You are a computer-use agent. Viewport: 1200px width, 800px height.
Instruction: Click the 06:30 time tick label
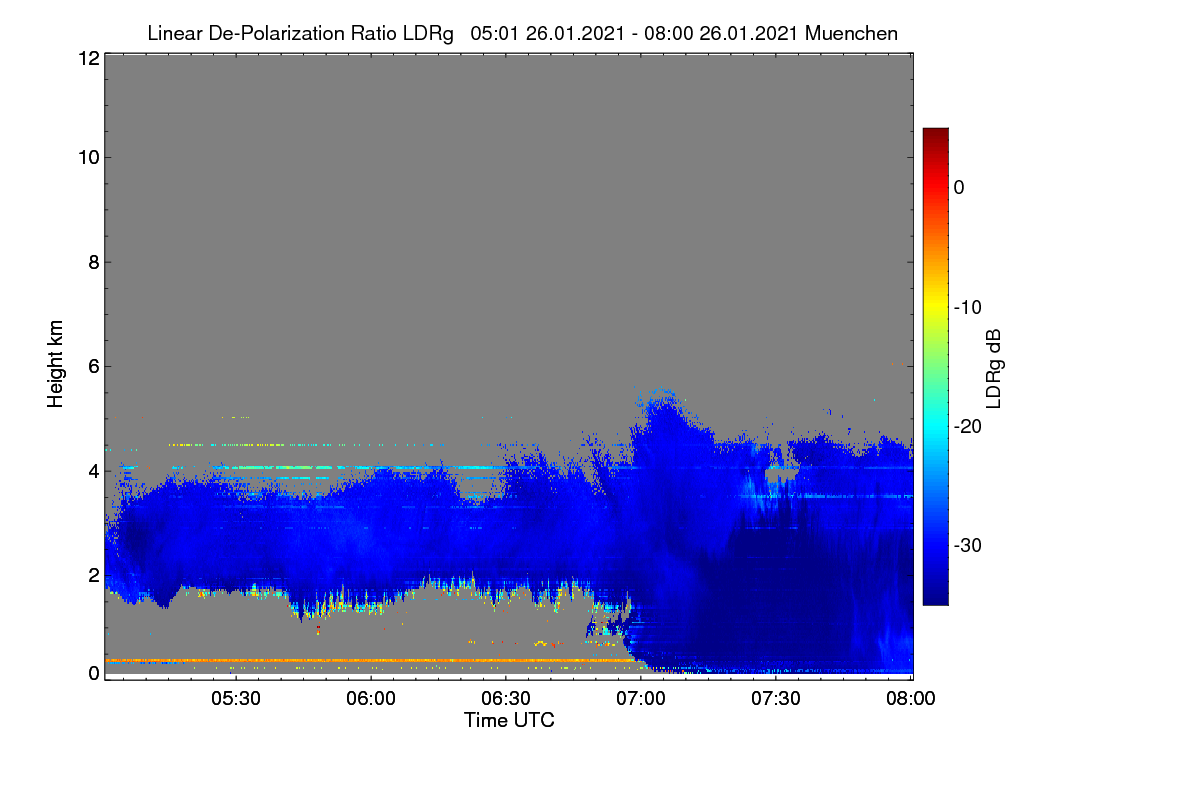point(506,698)
